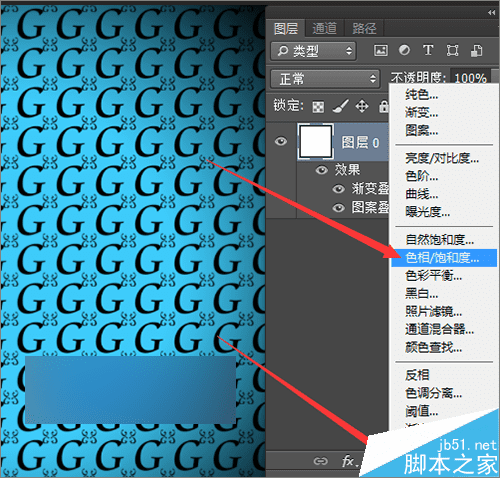The height and width of the screenshot is (478, 500).
Task: Filter layers by pixel image icon
Action: (381, 50)
